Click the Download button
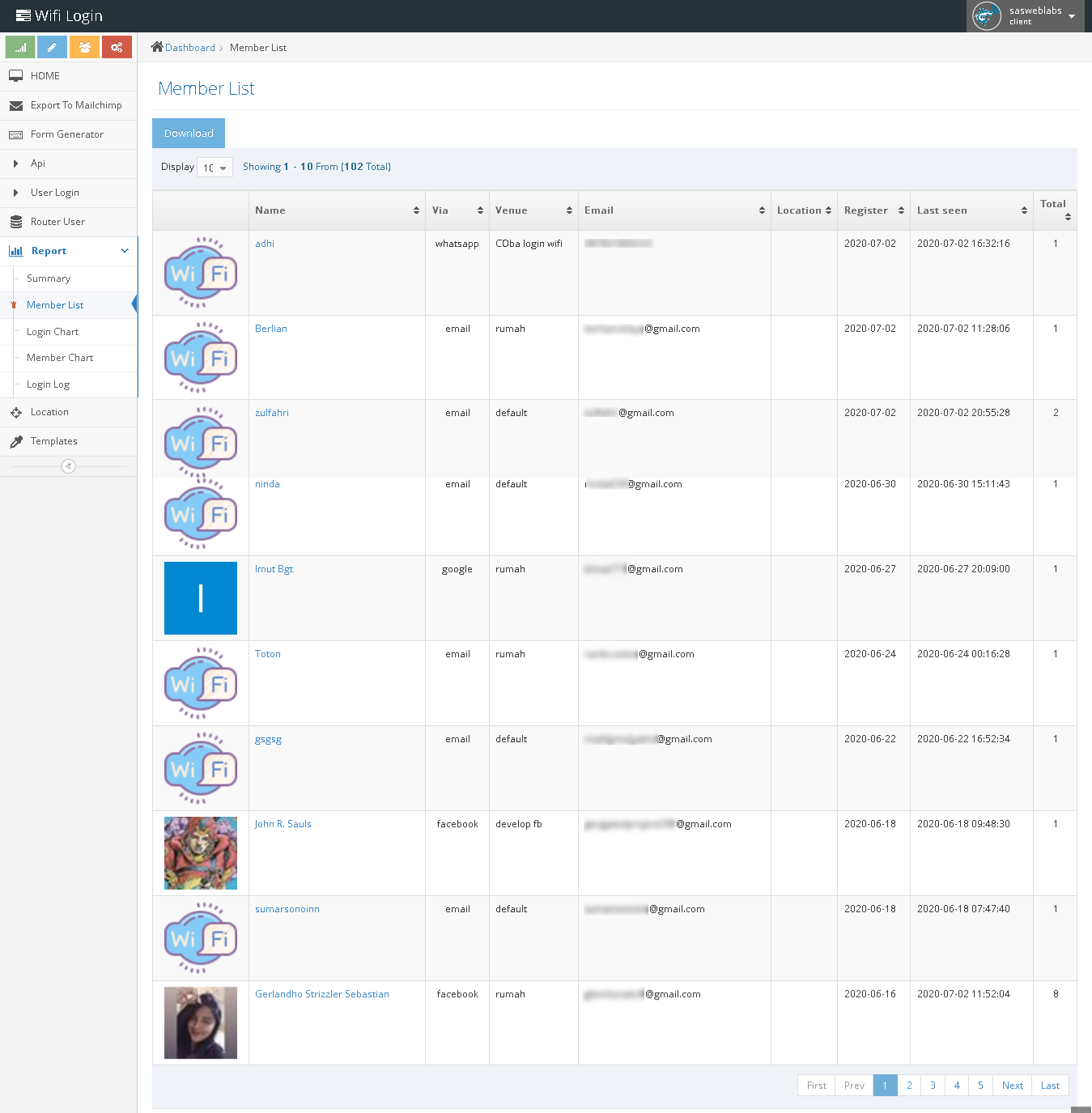Image resolution: width=1092 pixels, height=1113 pixels. [x=189, y=134]
